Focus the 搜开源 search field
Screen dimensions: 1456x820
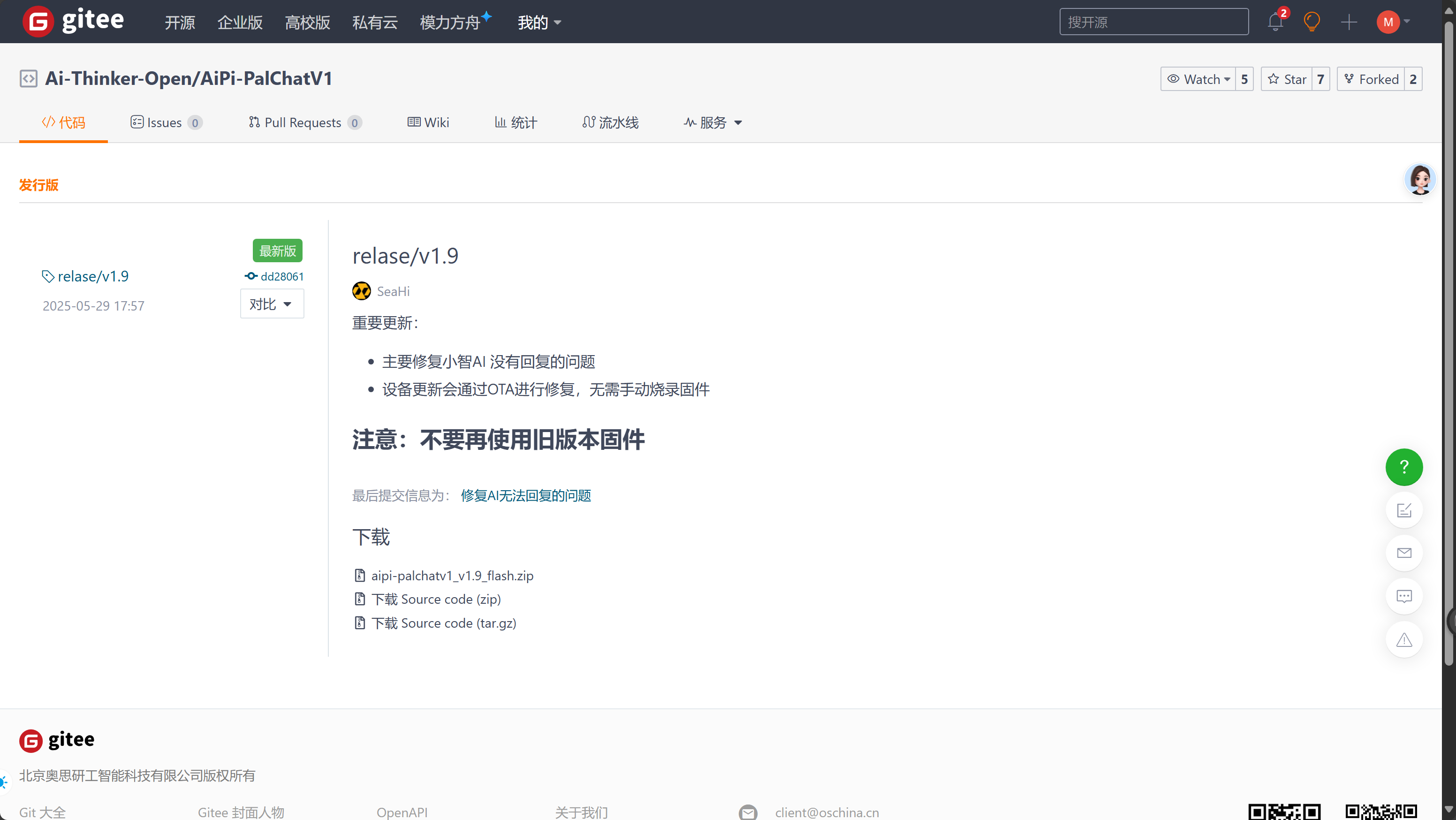pyautogui.click(x=1153, y=22)
